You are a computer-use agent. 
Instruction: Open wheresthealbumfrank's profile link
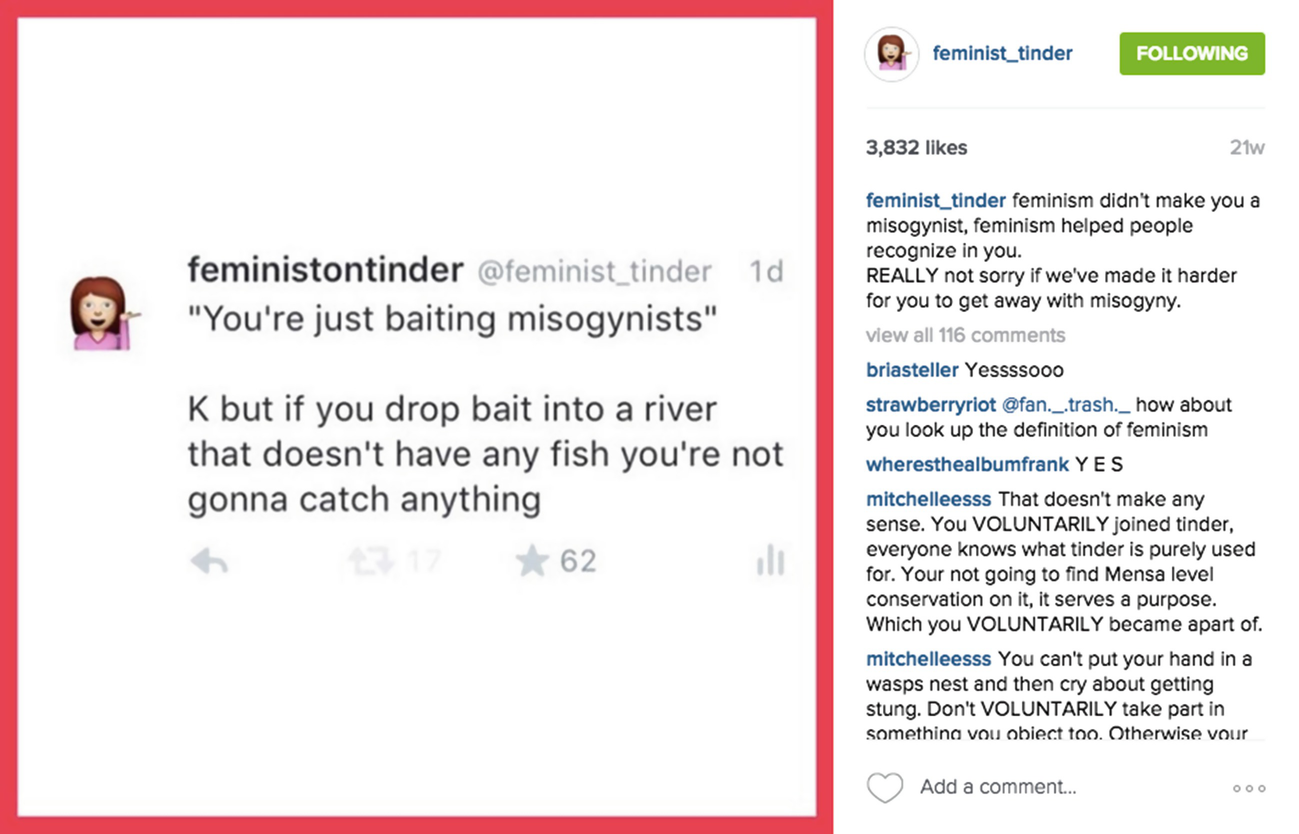pyautogui.click(x=967, y=464)
